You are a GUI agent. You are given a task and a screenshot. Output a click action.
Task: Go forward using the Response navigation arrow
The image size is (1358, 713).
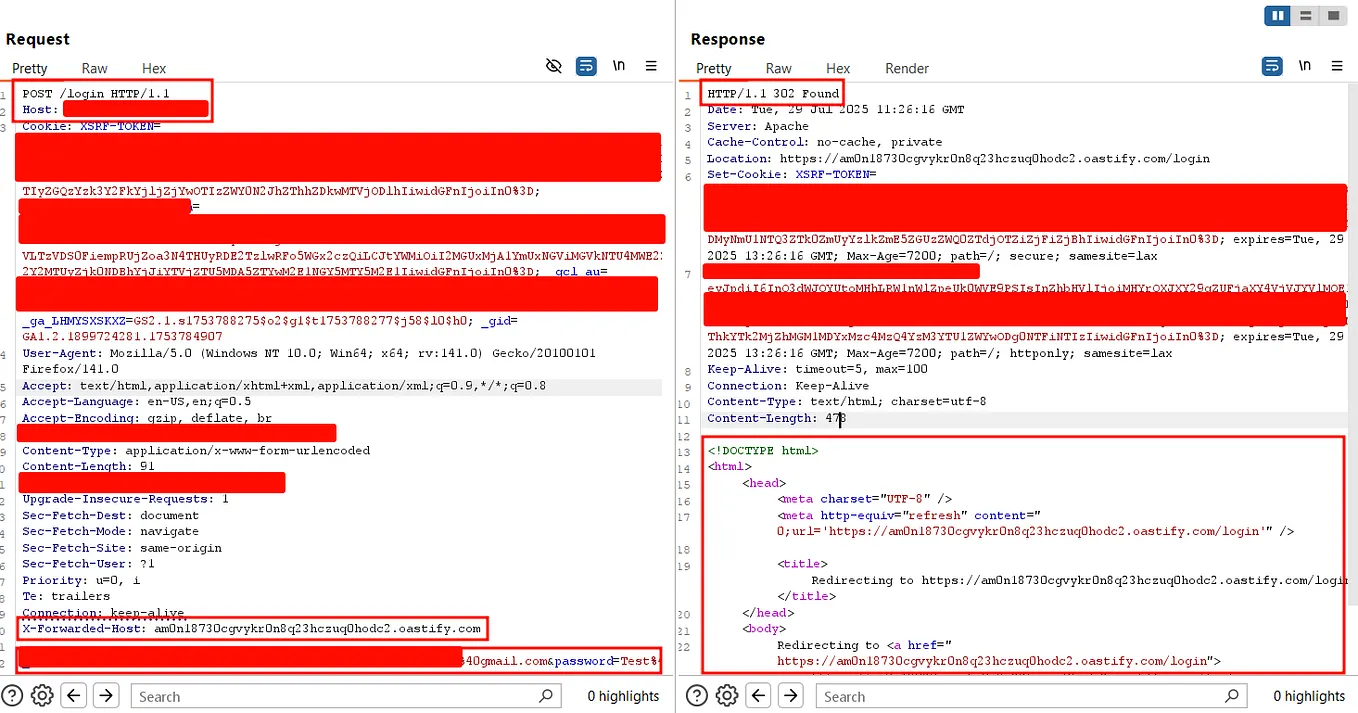click(x=786, y=695)
